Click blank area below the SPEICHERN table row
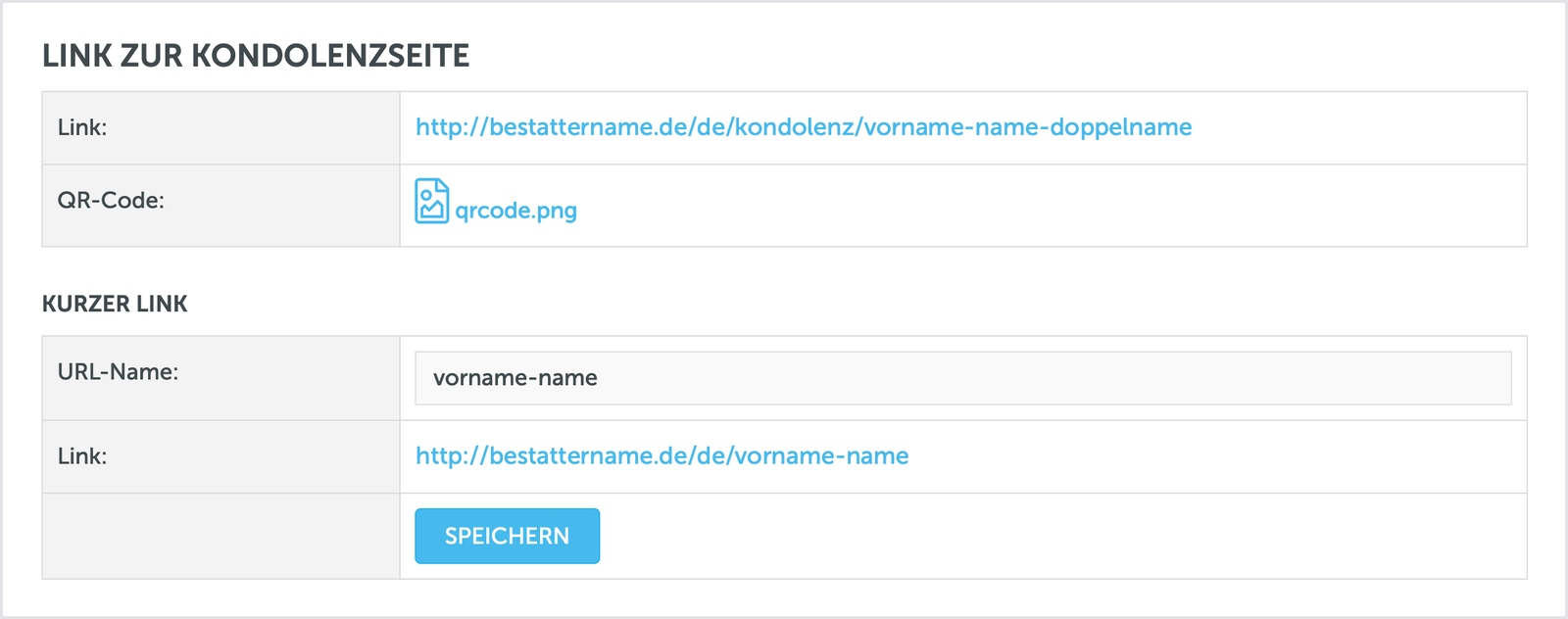Screen dimensions: 1568x619 (784, 597)
